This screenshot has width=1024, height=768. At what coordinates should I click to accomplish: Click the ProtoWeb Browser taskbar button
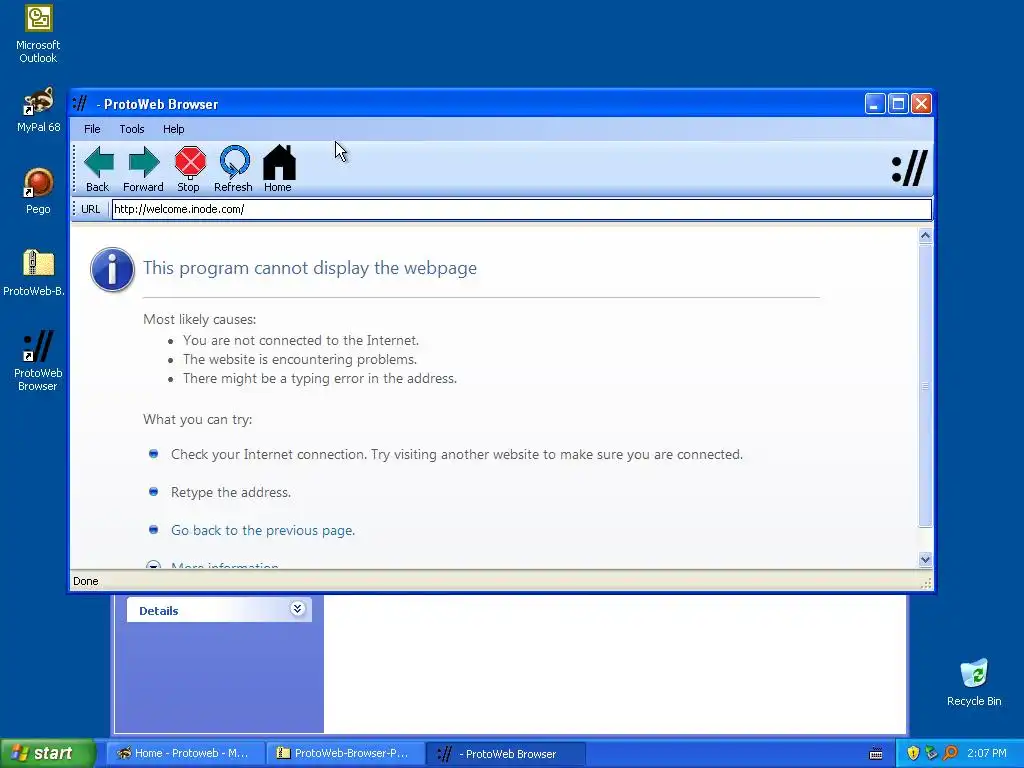pos(506,754)
